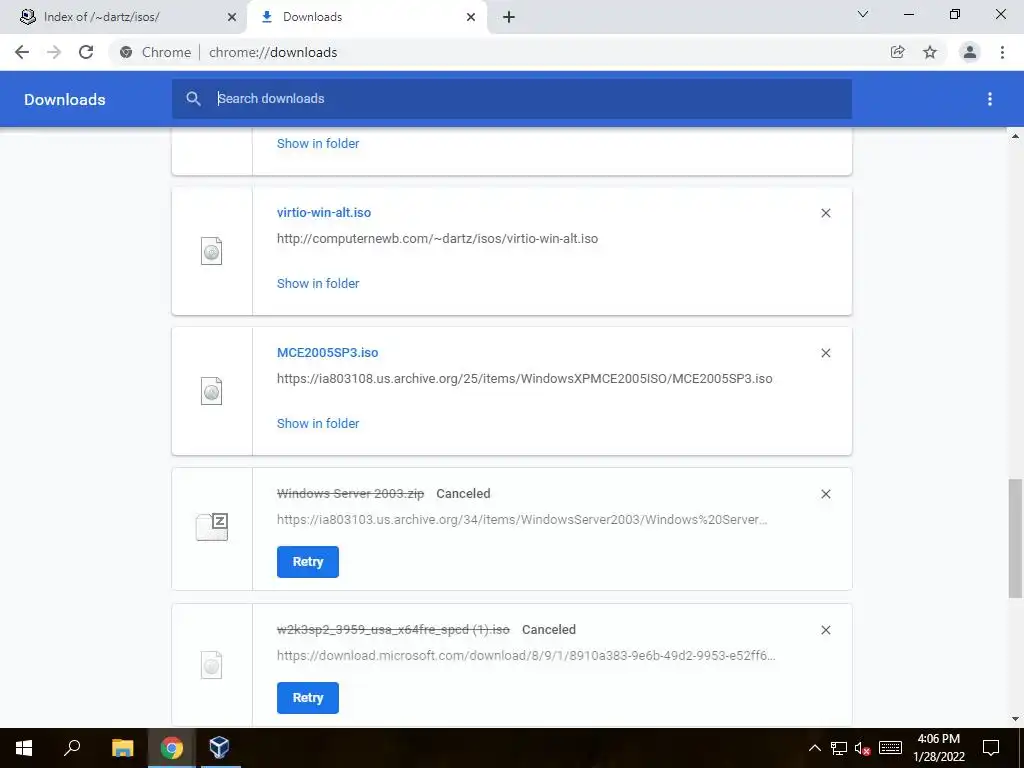Image resolution: width=1024 pixels, height=768 pixels.
Task: Reload the downloads page
Action: 86,52
